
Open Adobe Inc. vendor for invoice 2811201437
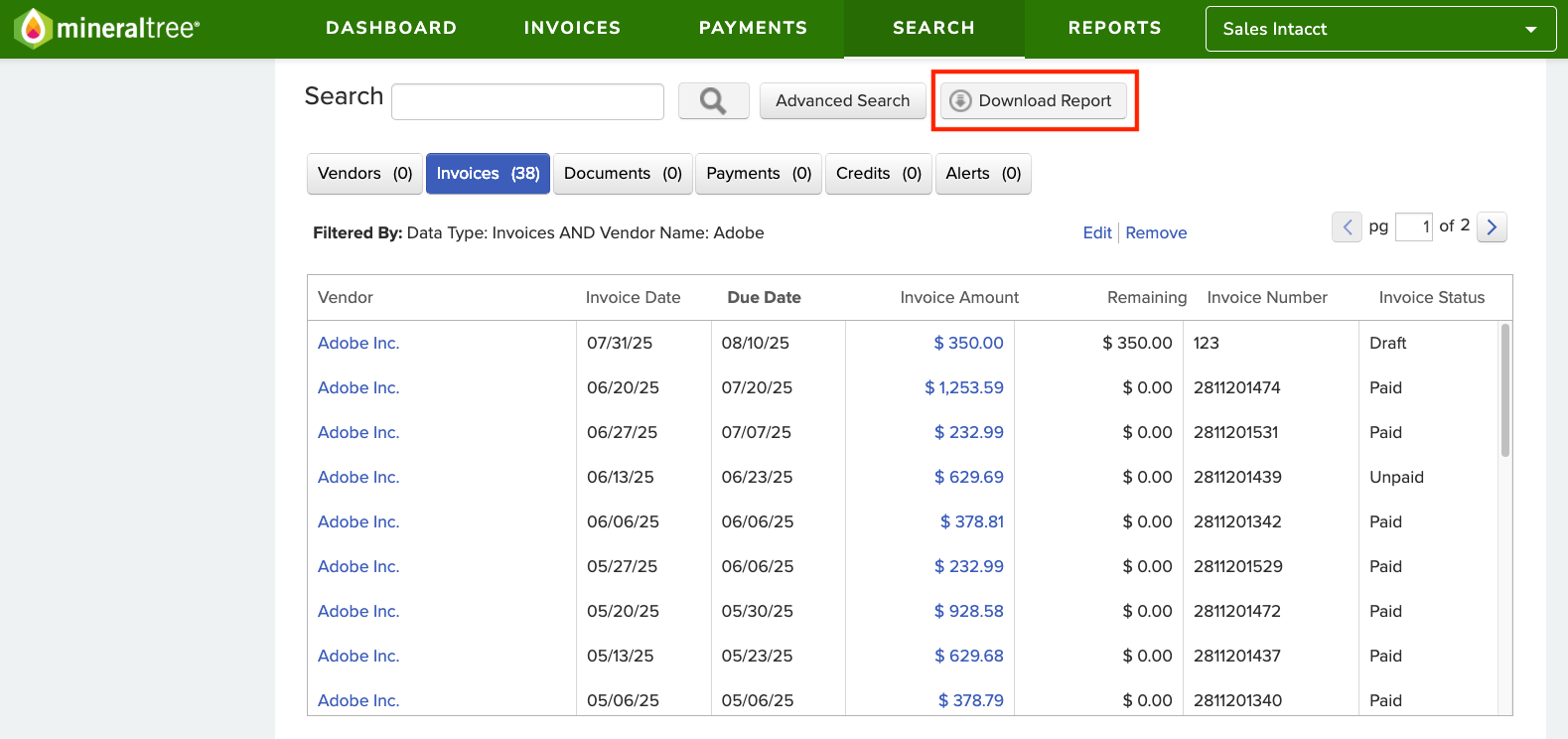tap(358, 656)
